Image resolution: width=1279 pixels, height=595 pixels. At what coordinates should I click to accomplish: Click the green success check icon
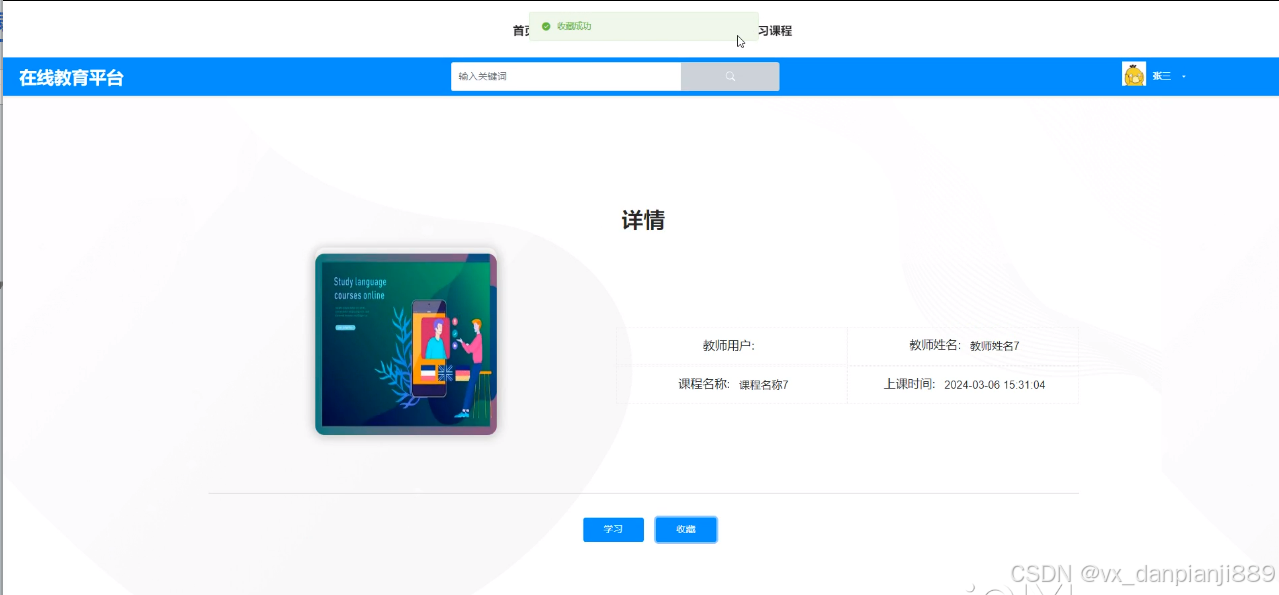pos(546,26)
